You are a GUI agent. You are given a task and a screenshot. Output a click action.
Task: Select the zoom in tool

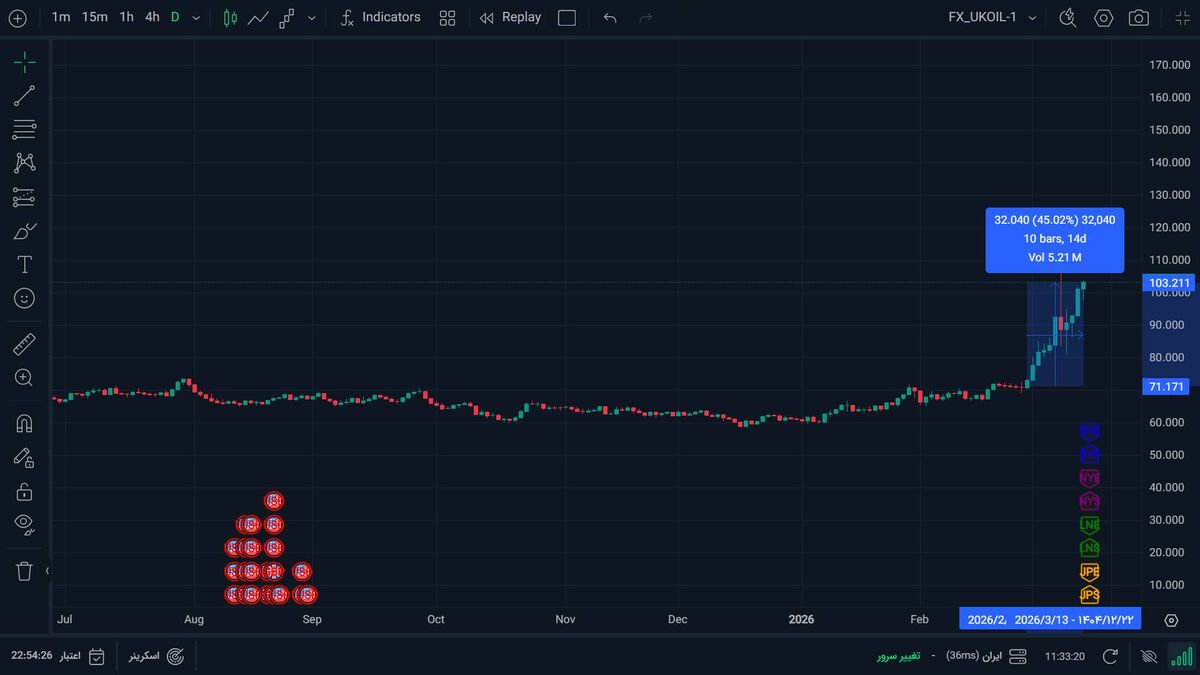24,378
